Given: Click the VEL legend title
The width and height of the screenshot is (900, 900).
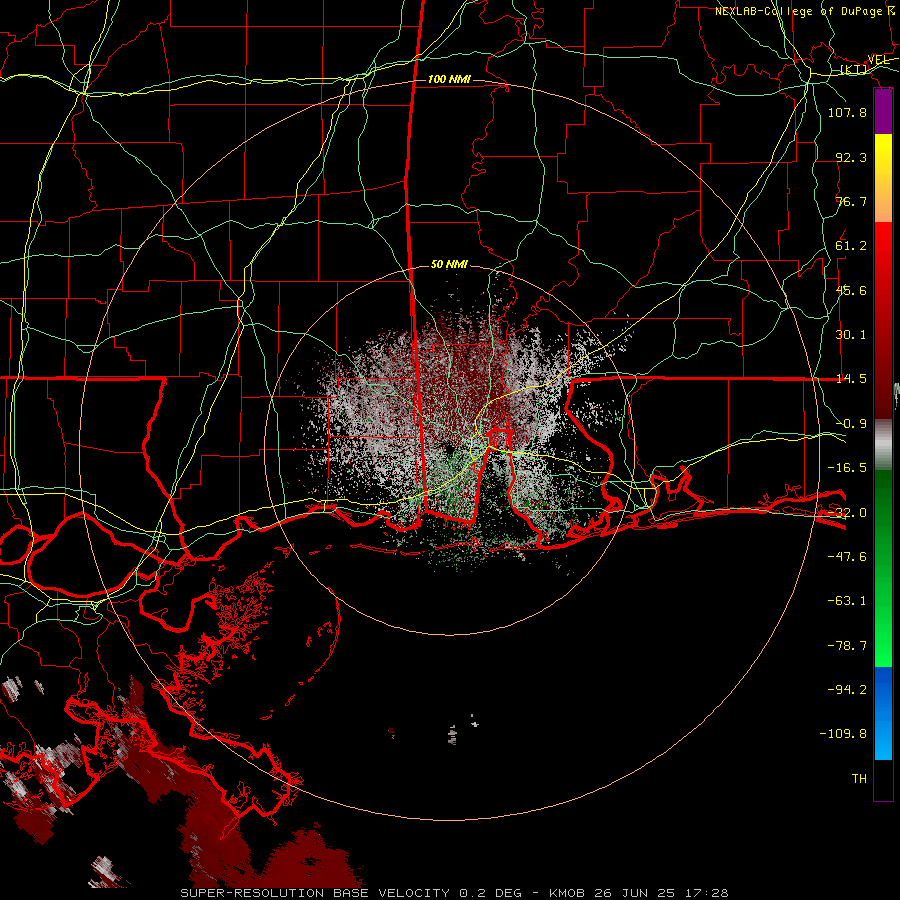Looking at the screenshot, I should click(879, 60).
